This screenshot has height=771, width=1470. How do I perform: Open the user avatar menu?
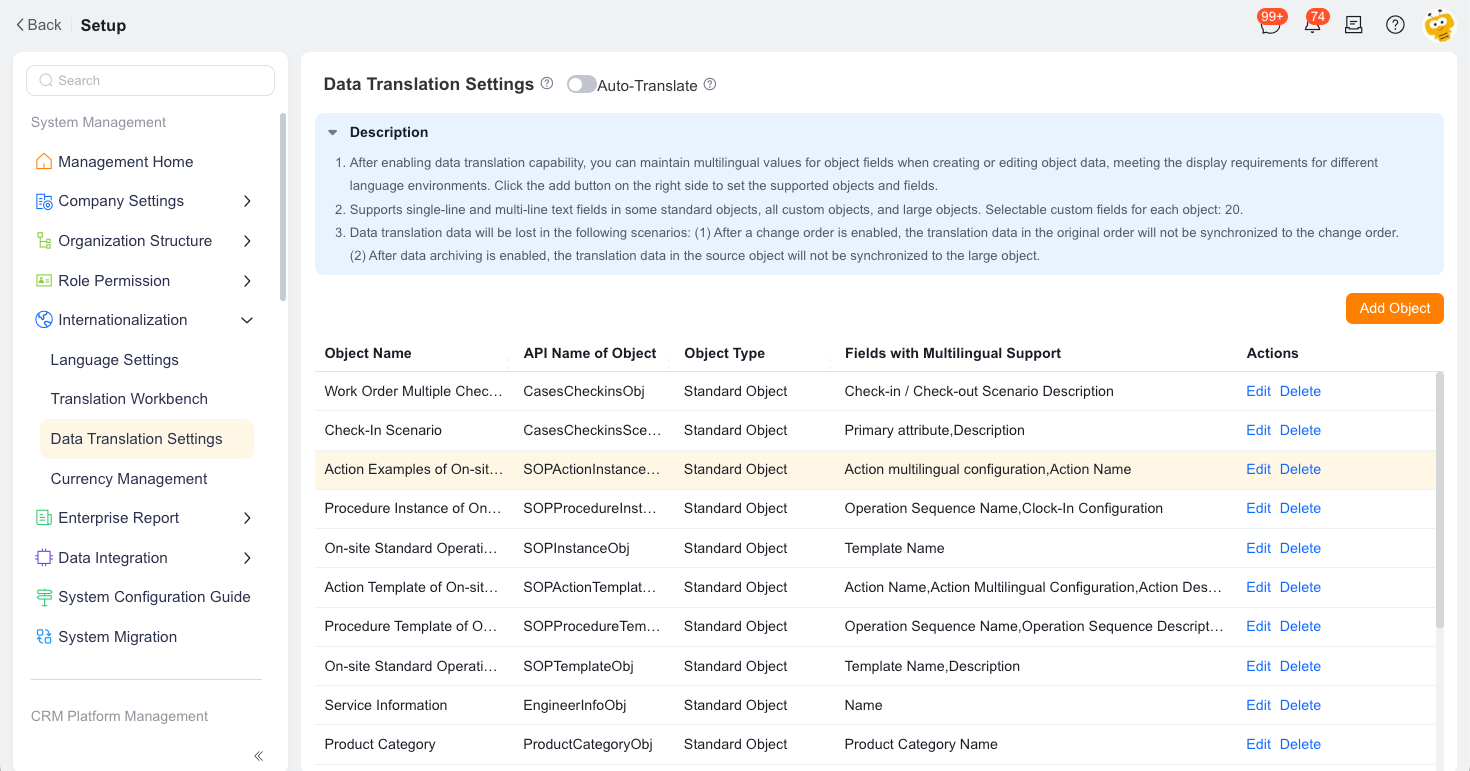pos(1439,25)
